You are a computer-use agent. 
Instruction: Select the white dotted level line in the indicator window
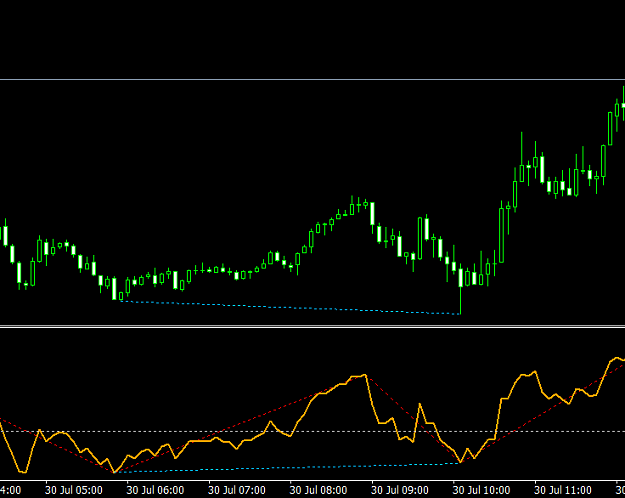click(312, 431)
